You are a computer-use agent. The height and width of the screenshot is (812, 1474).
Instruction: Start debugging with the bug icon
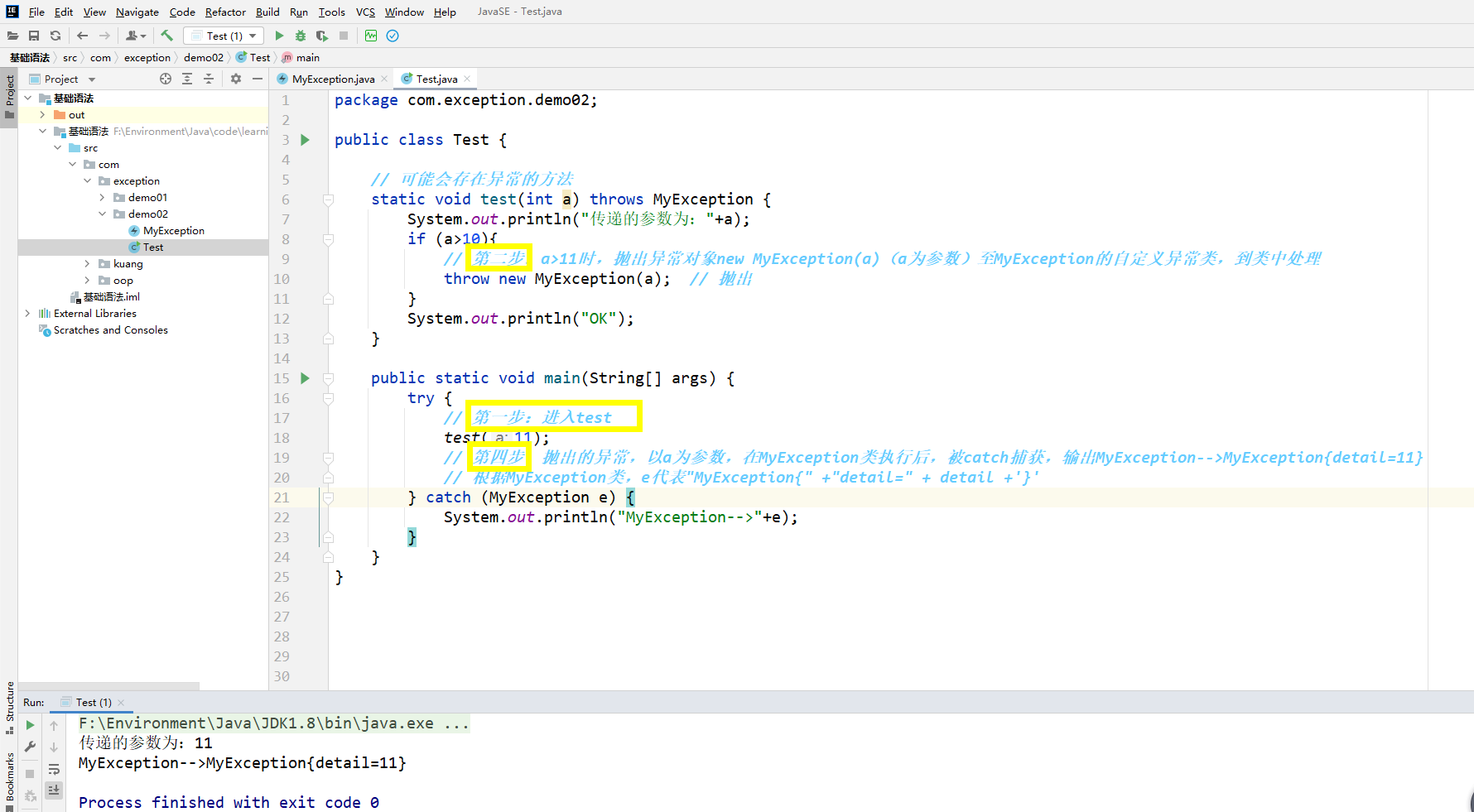tap(301, 36)
